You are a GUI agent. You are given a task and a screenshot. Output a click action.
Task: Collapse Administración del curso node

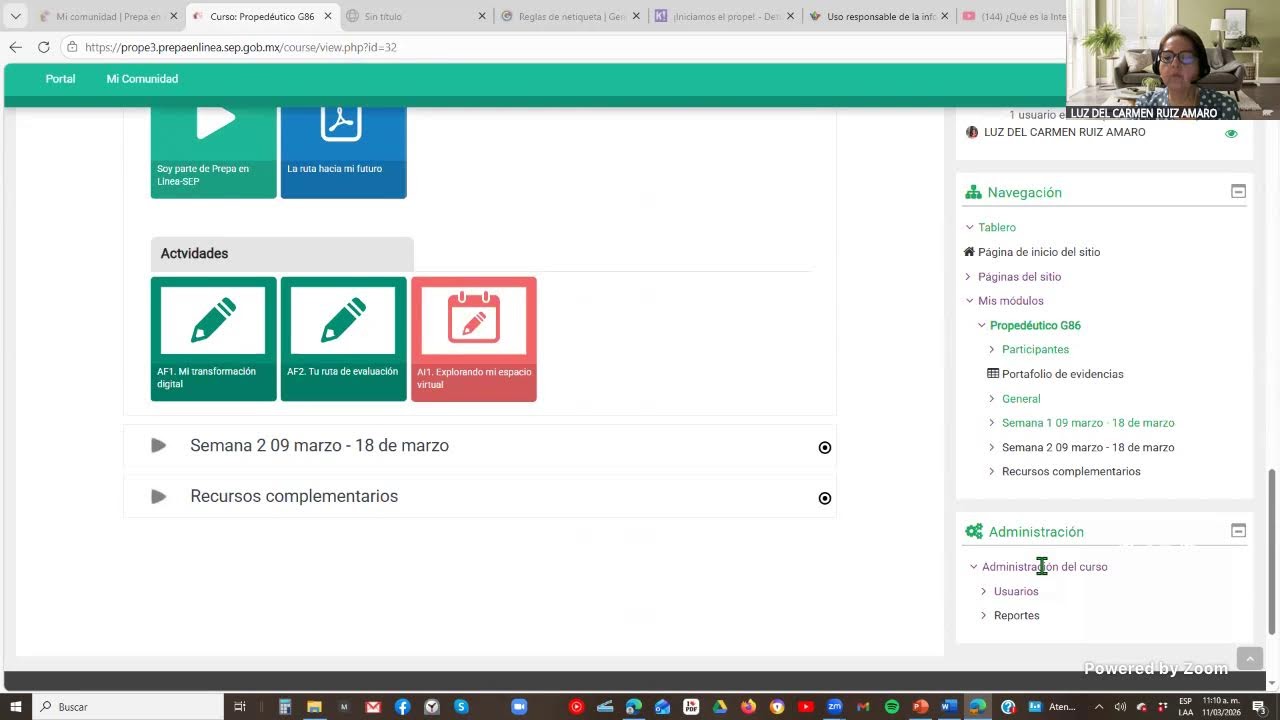pyautogui.click(x=974, y=567)
